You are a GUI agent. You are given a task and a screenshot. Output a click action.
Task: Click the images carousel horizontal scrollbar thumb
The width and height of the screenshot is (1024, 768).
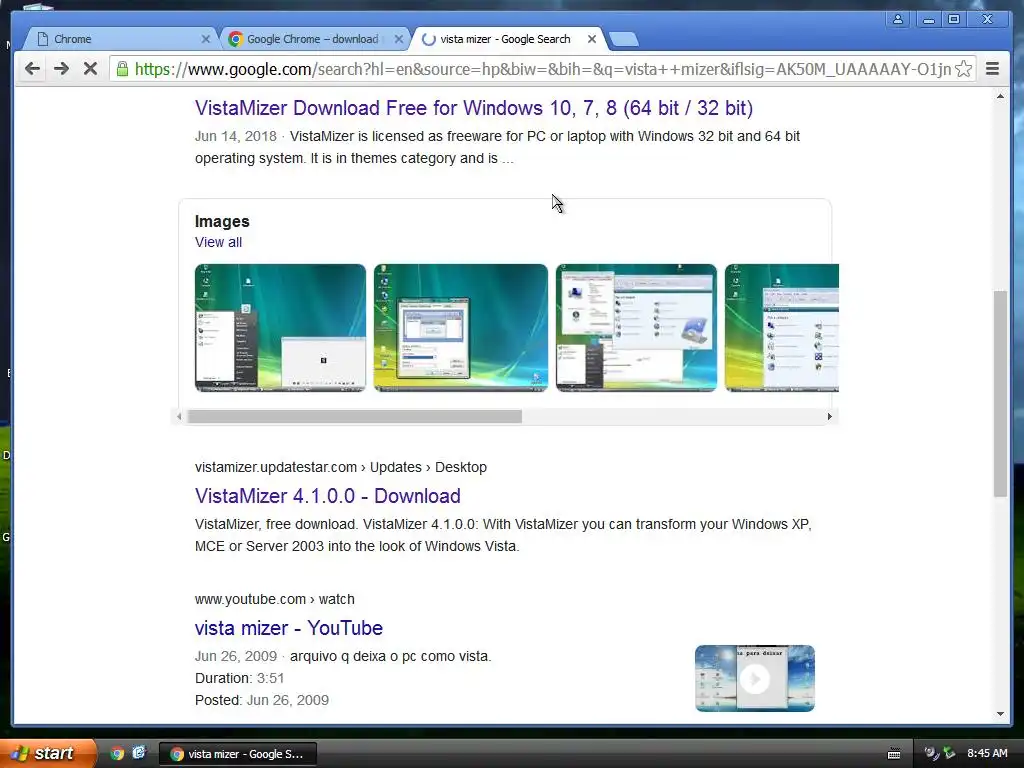tap(355, 417)
